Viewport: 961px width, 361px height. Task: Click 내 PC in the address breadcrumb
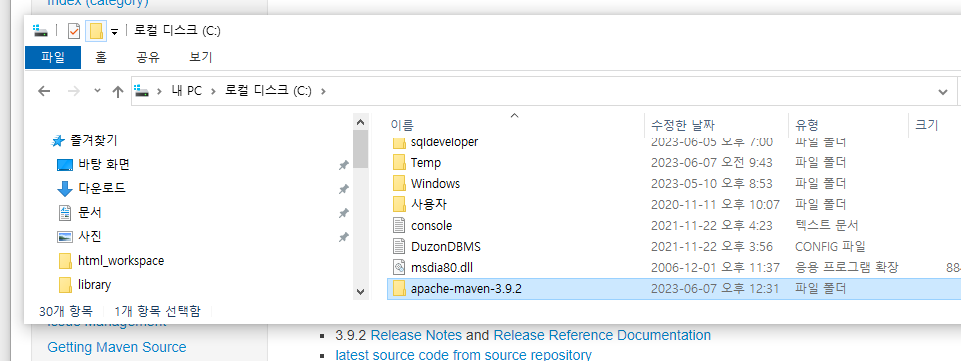coord(186,91)
